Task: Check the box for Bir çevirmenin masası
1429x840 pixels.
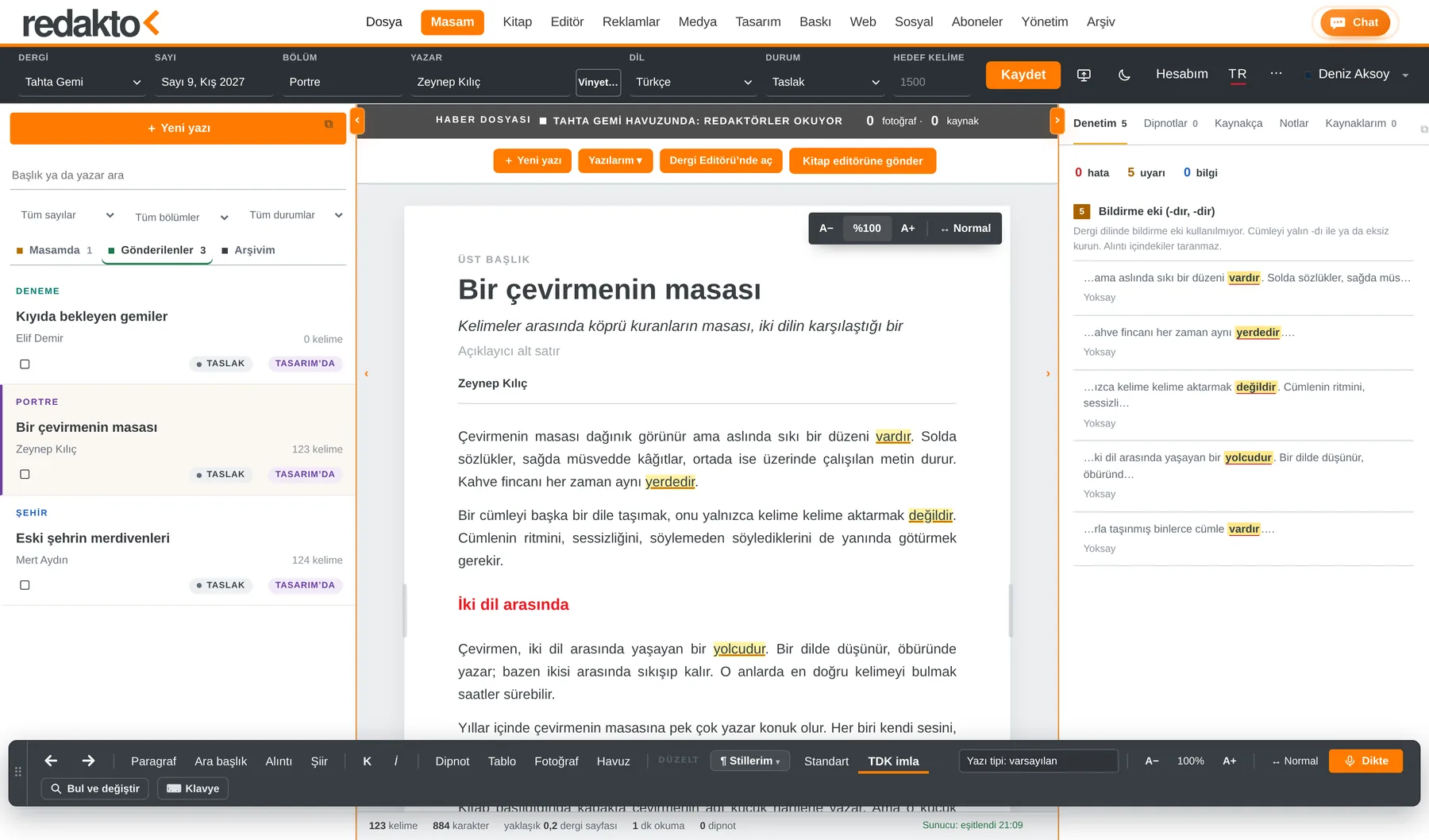Action: [x=25, y=474]
